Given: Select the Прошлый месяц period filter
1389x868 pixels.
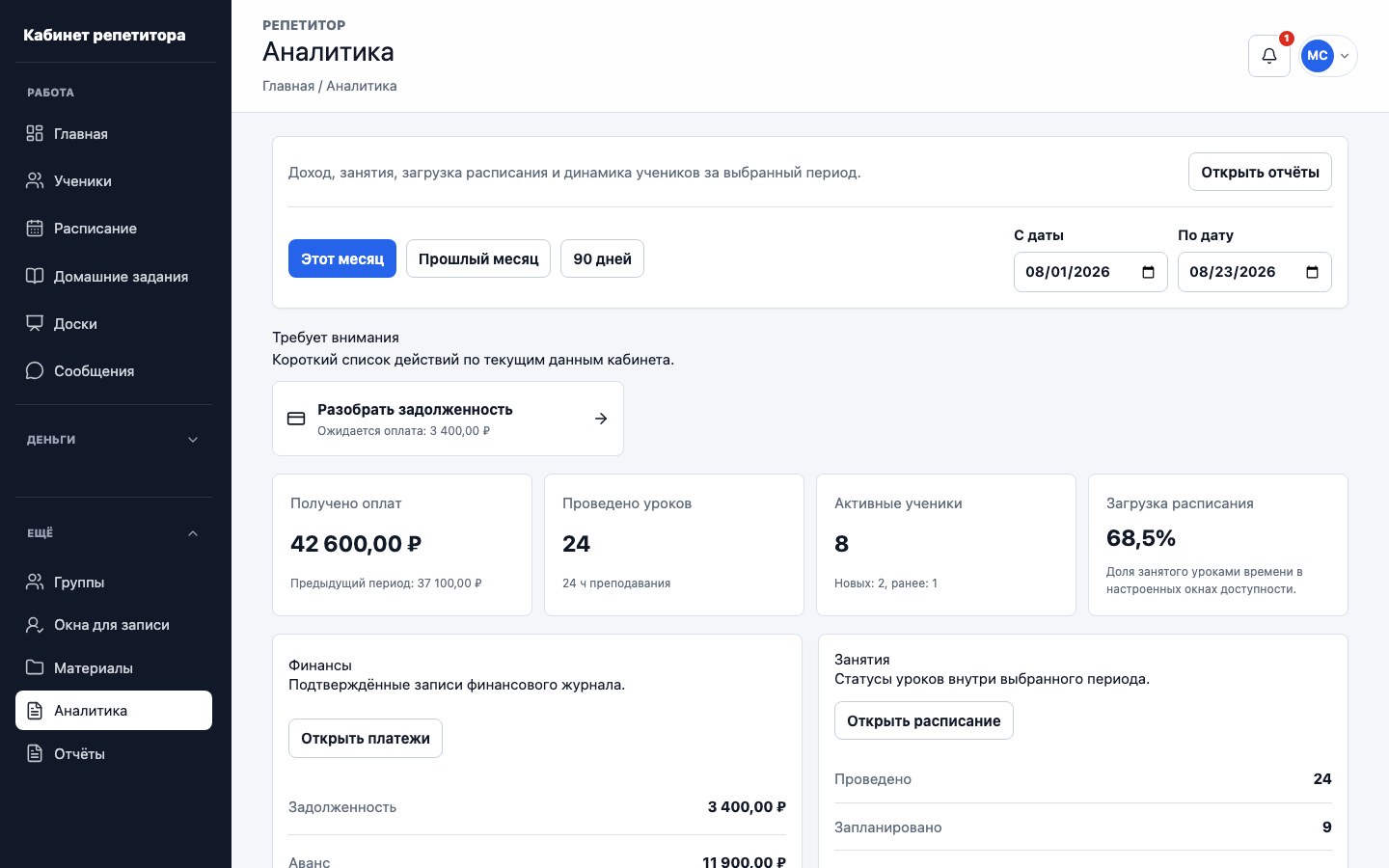Looking at the screenshot, I should (x=478, y=258).
